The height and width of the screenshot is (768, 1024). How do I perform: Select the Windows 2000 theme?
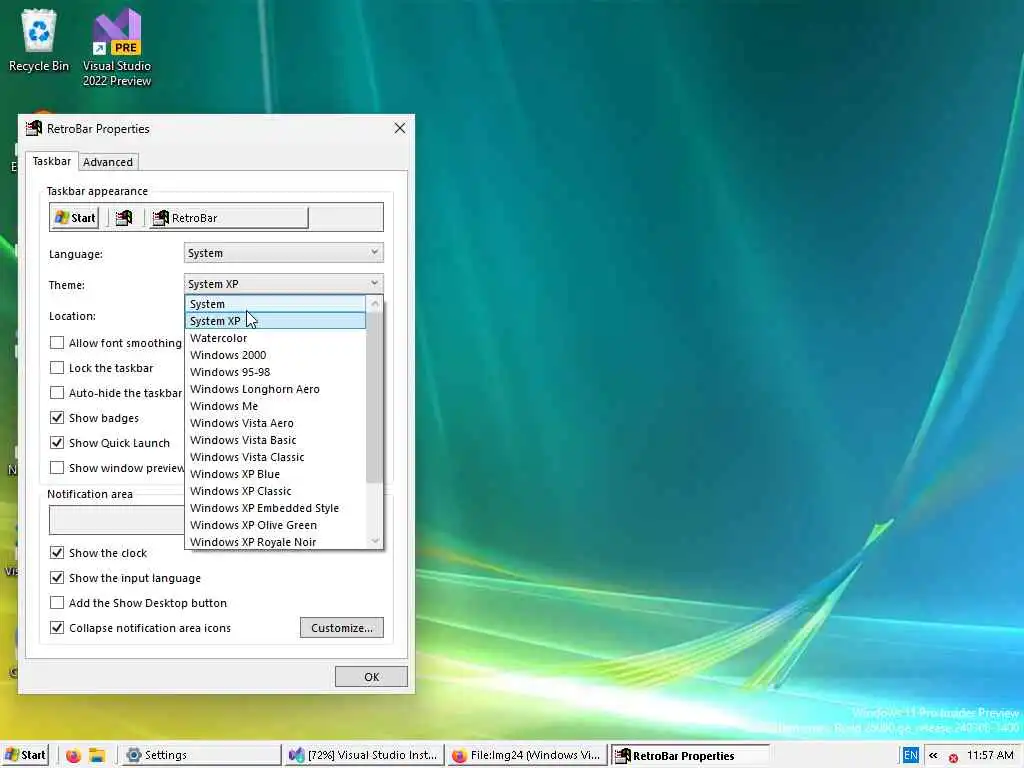[x=276, y=355]
